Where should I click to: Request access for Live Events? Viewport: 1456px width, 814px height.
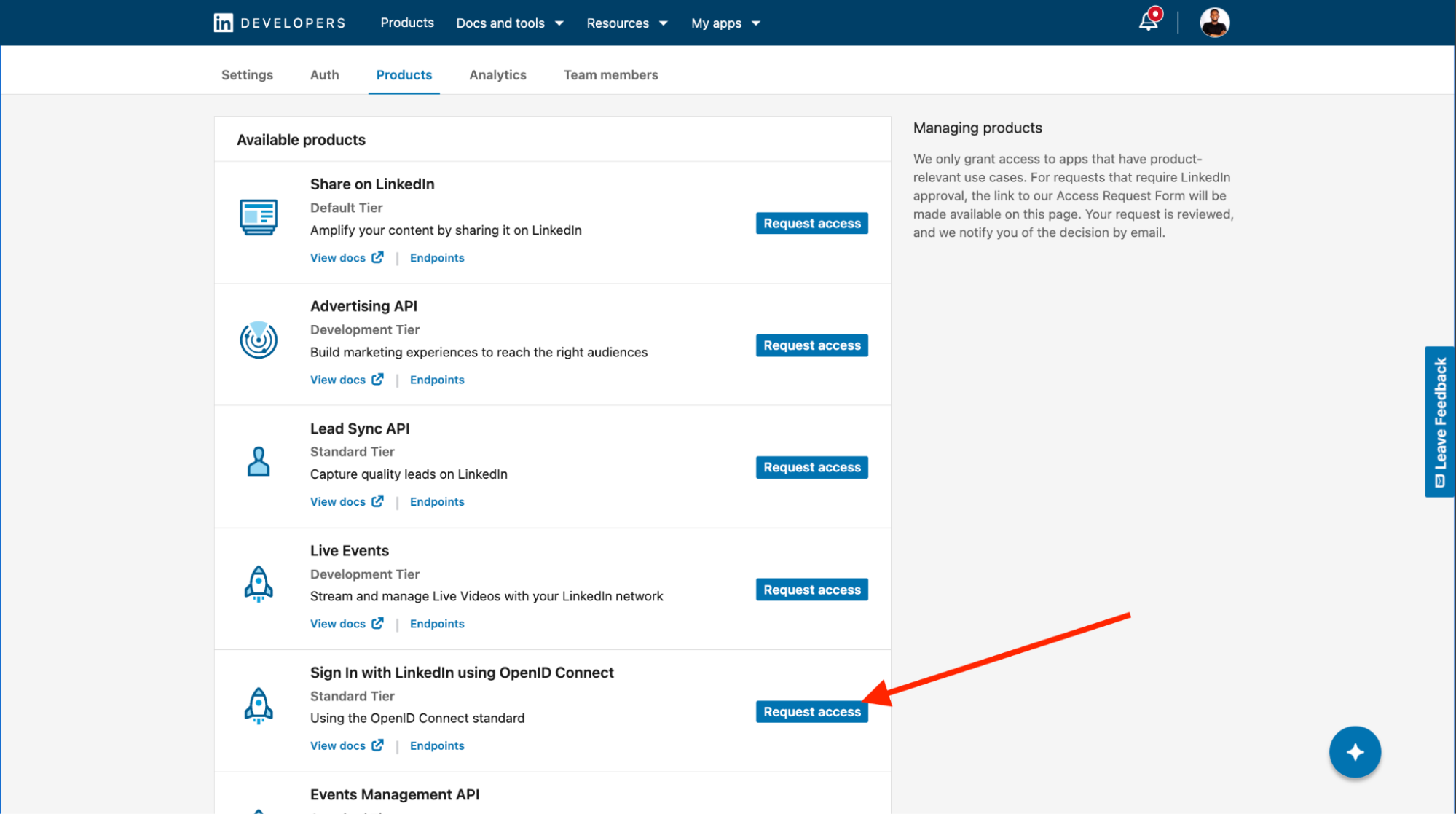[x=812, y=590]
